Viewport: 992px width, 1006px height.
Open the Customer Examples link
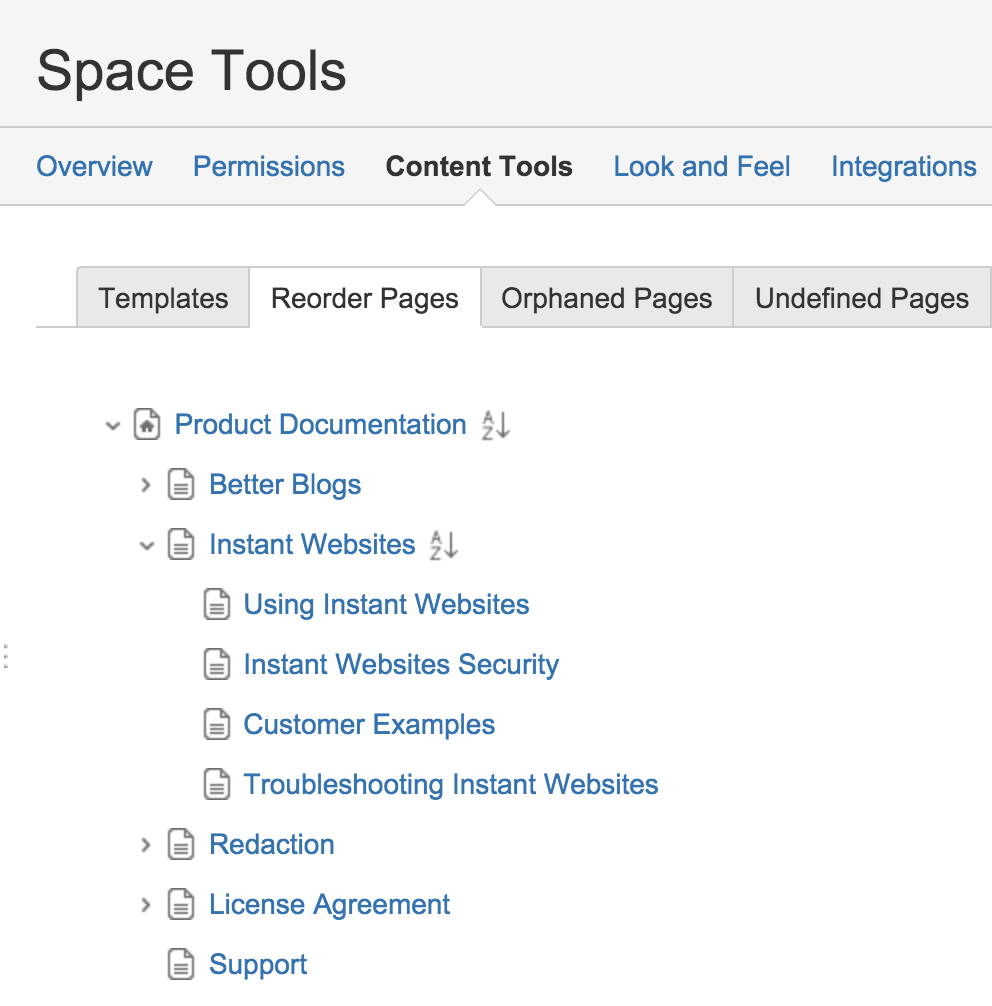tap(369, 725)
